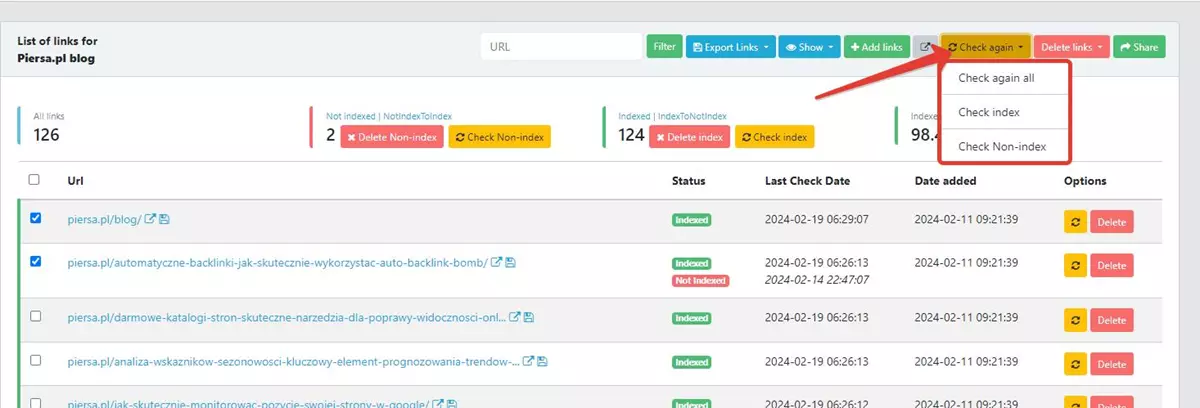Click yellow Check Non-index button beside Delete Non-index
1200x408 pixels.
tap(499, 137)
